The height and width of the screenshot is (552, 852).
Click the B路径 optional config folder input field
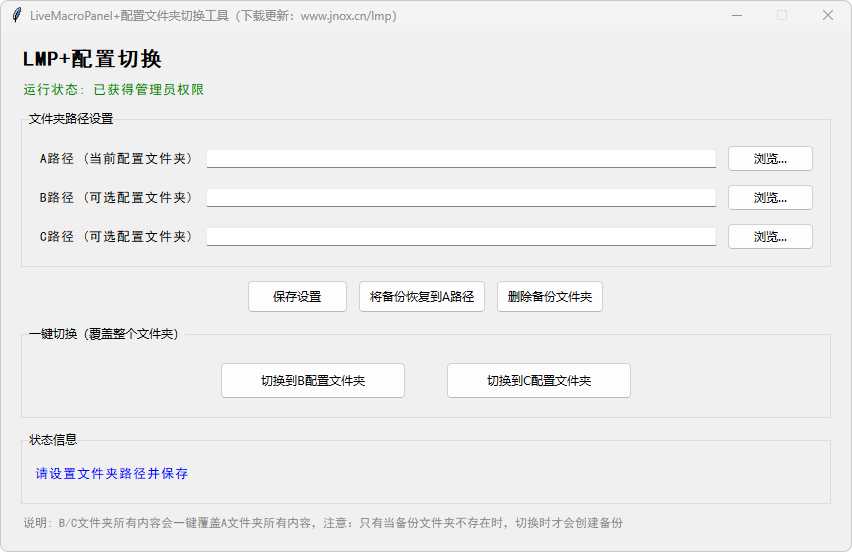(x=461, y=198)
